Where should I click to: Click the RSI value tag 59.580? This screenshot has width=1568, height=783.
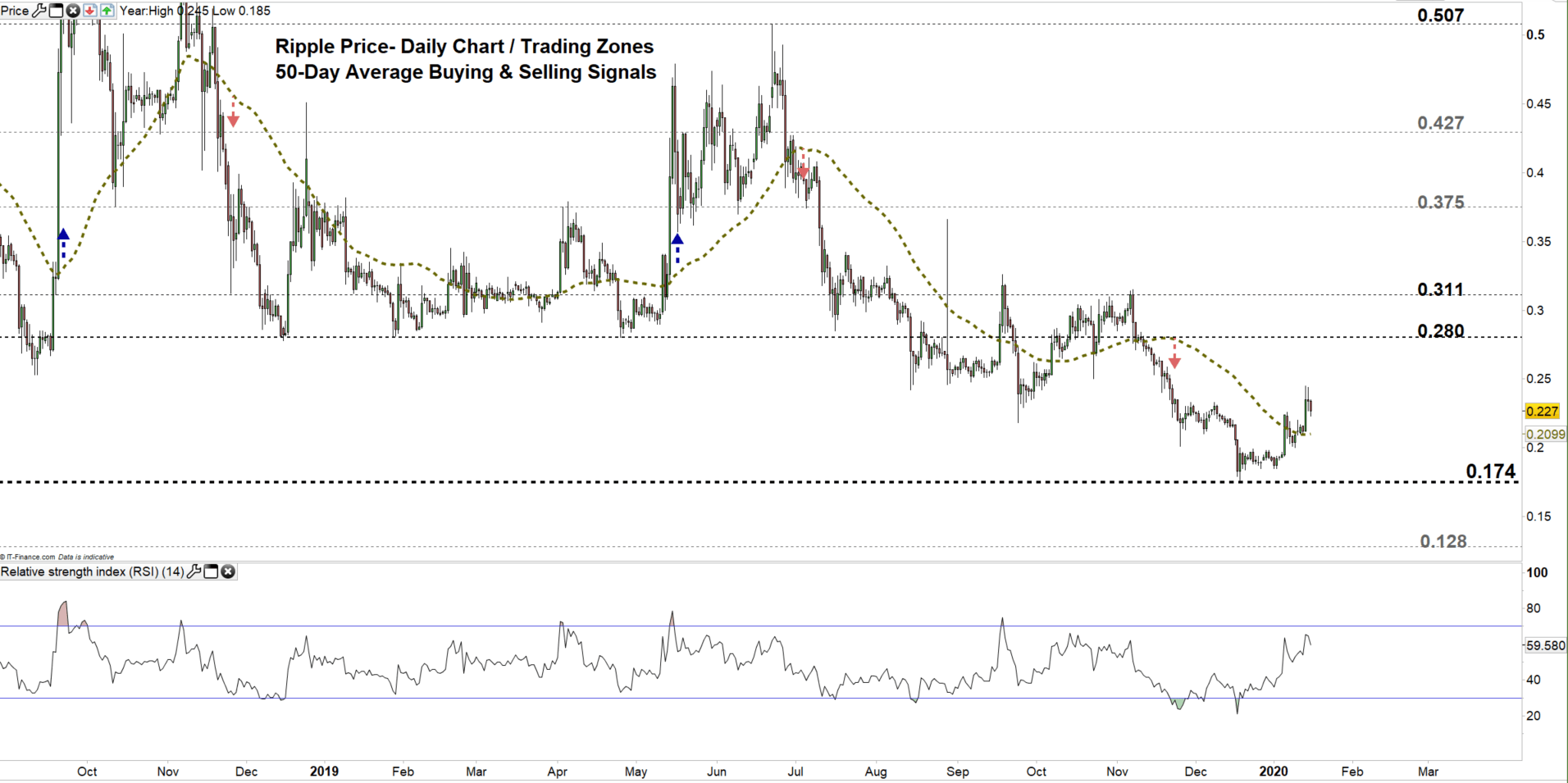point(1545,646)
